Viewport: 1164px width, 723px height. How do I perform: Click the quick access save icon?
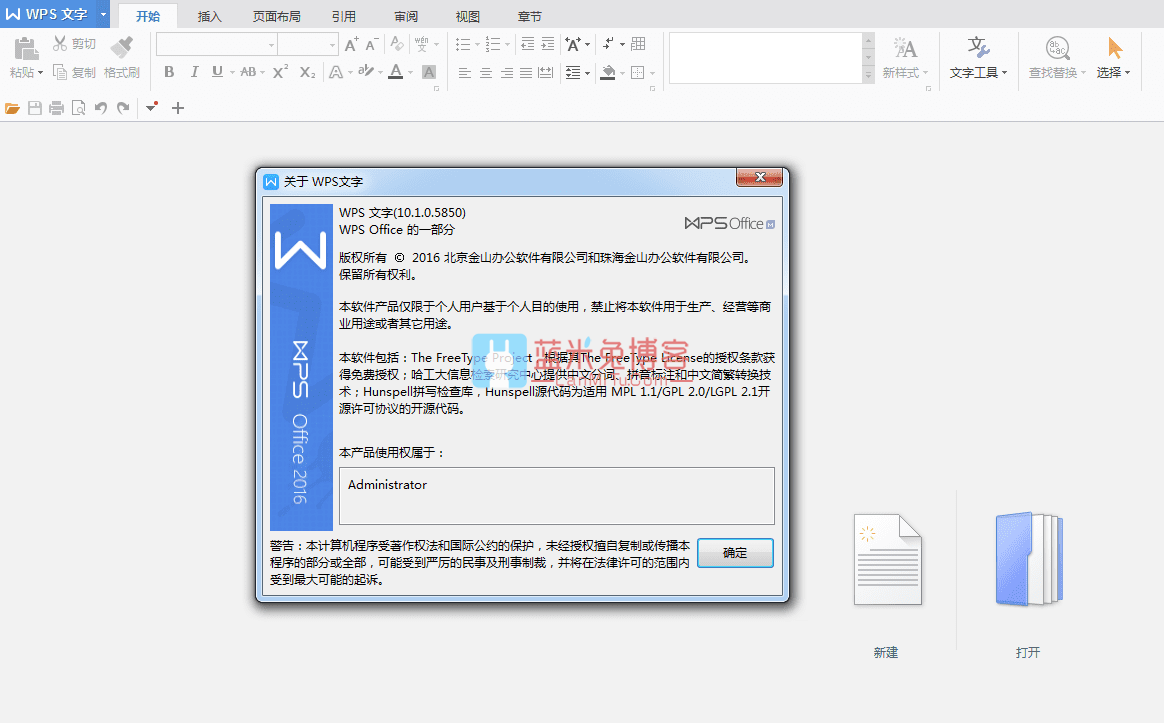click(x=34, y=108)
